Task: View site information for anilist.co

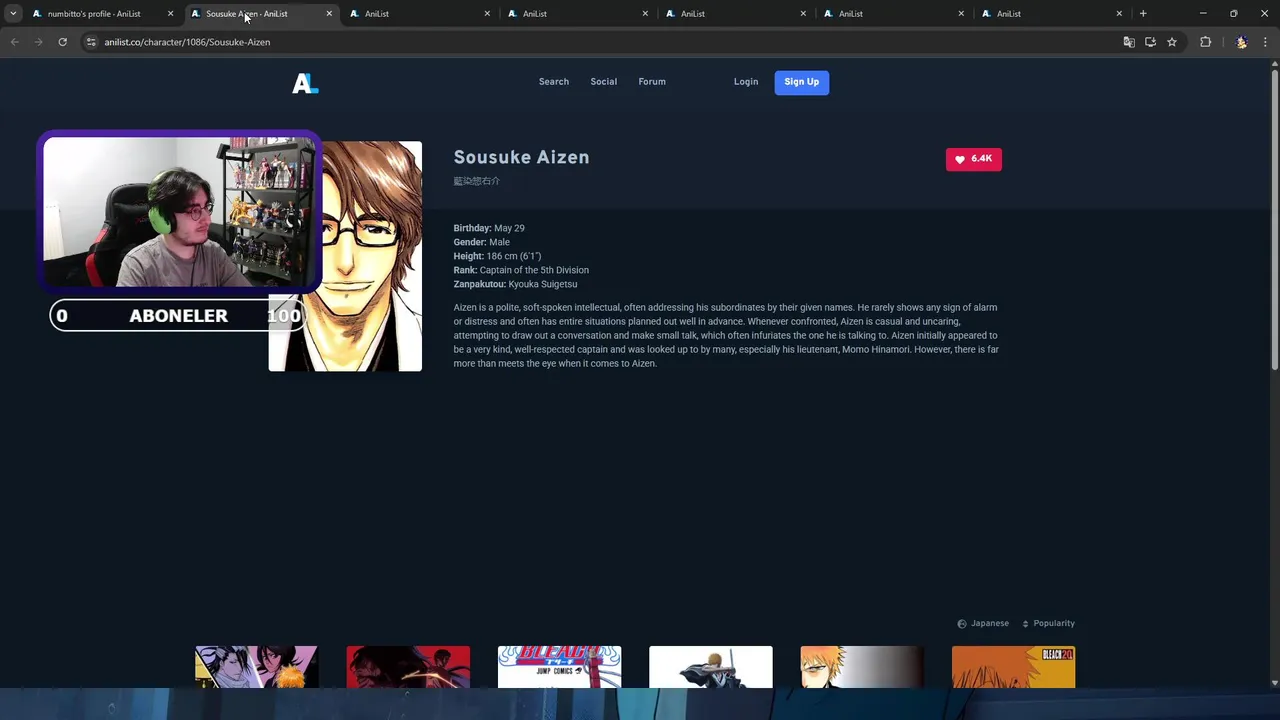Action: [x=91, y=42]
